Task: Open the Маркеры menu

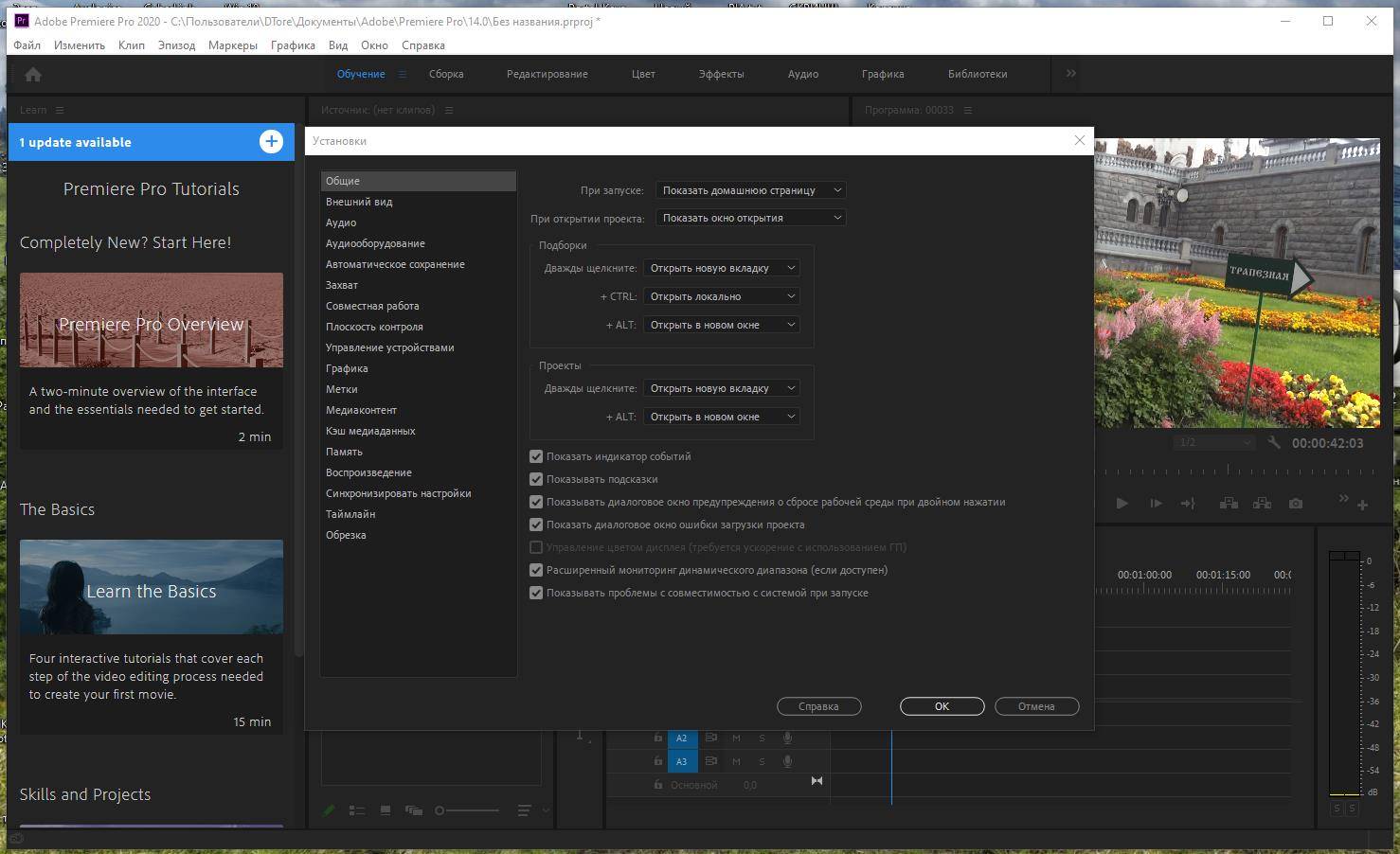Action: click(x=233, y=44)
